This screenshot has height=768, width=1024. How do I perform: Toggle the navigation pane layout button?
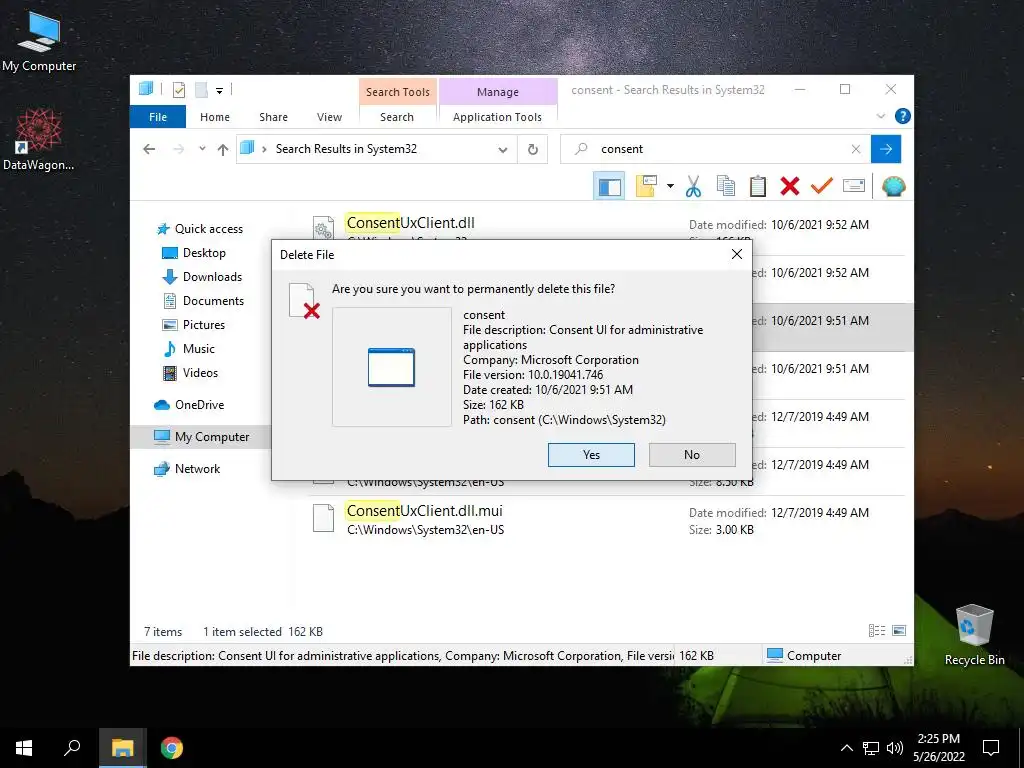point(609,187)
